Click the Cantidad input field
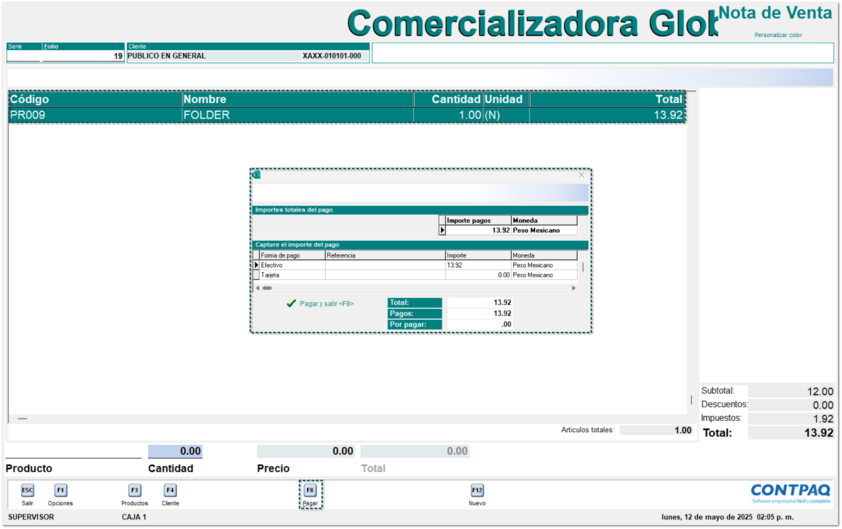The image size is (842, 529). pos(175,452)
